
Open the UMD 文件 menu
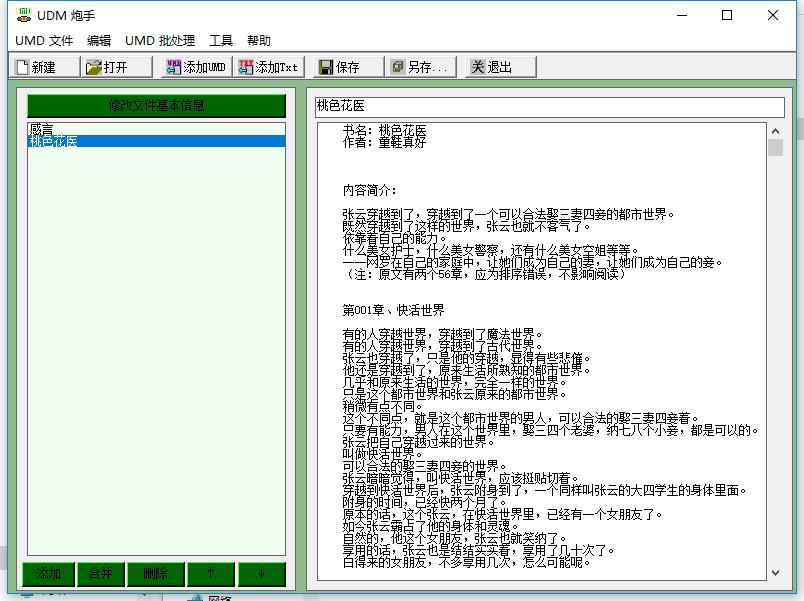tap(44, 41)
